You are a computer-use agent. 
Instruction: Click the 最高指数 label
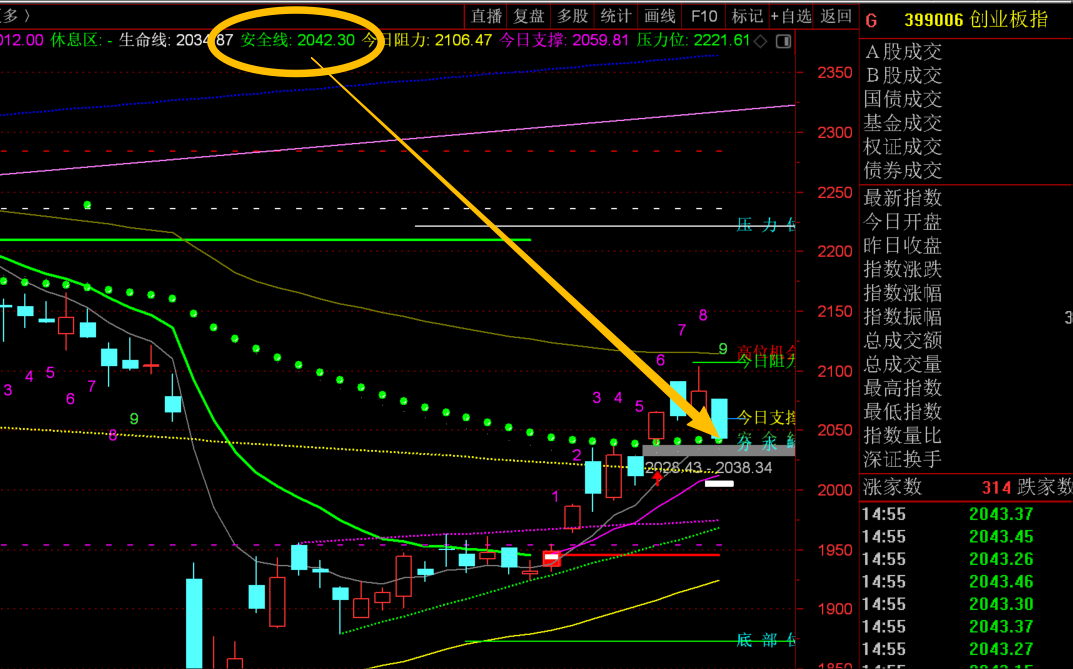(903, 388)
